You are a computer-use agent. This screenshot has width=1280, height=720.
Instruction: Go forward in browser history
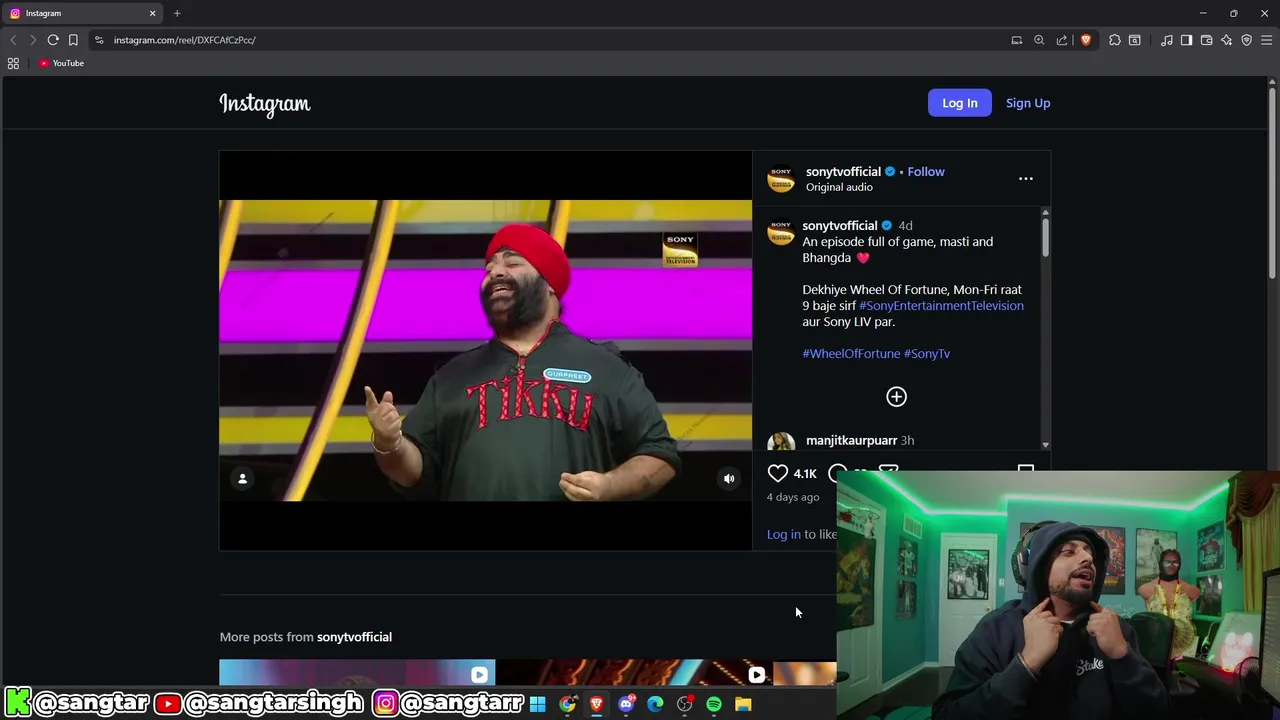tap(32, 40)
